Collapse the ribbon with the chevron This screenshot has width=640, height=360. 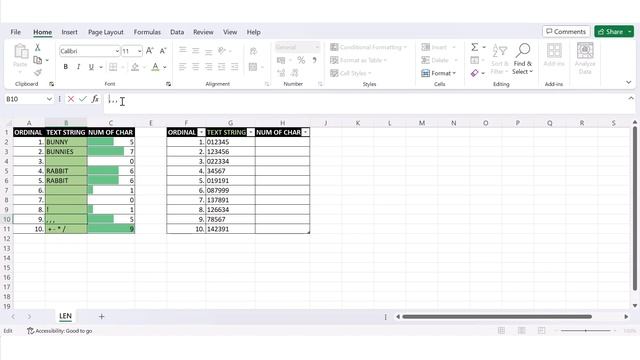click(x=629, y=82)
